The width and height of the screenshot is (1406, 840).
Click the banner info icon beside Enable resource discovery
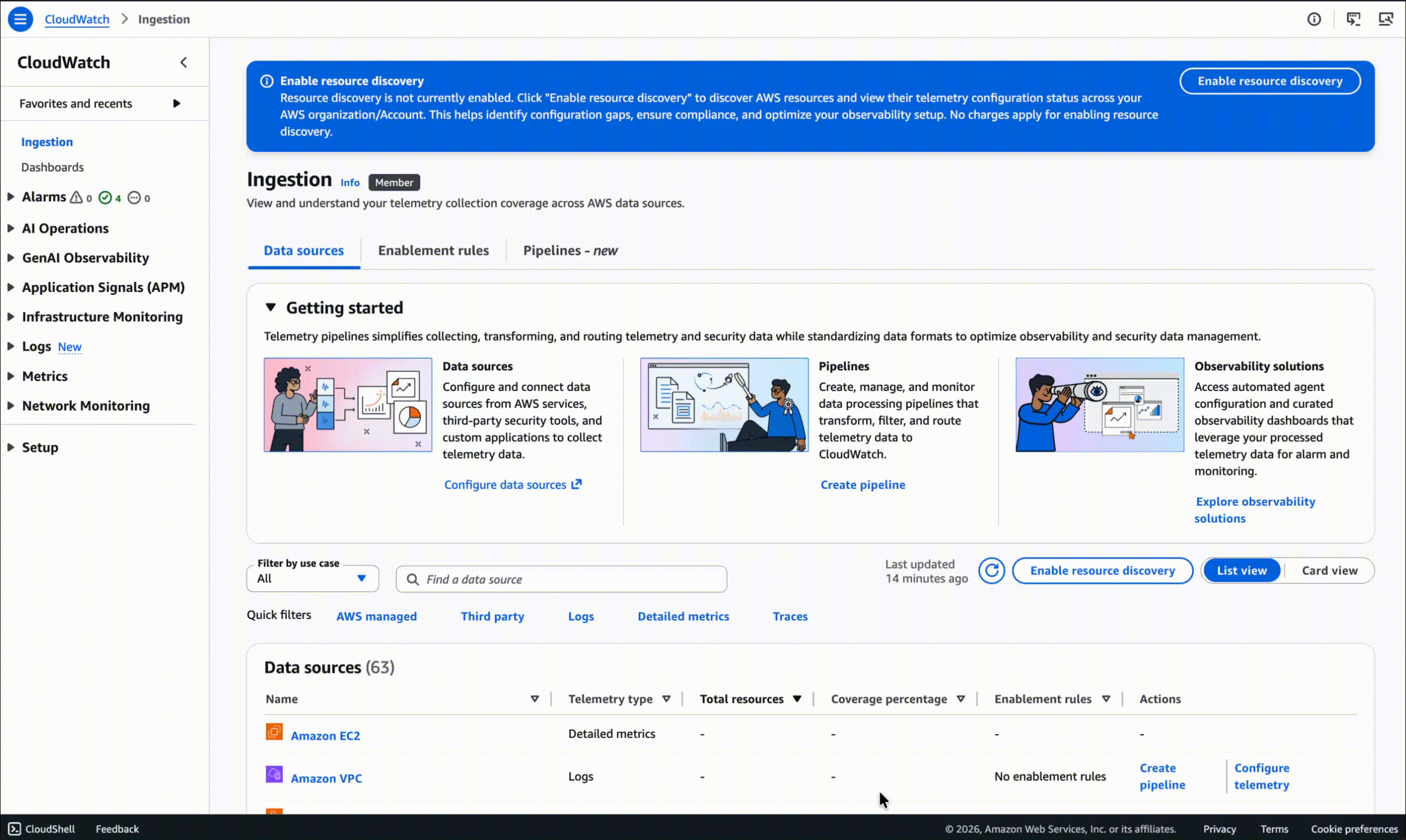267,81
